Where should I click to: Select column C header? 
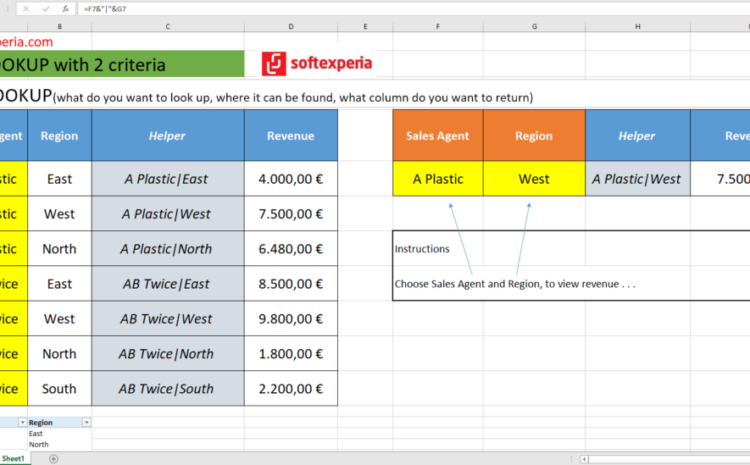[167, 27]
